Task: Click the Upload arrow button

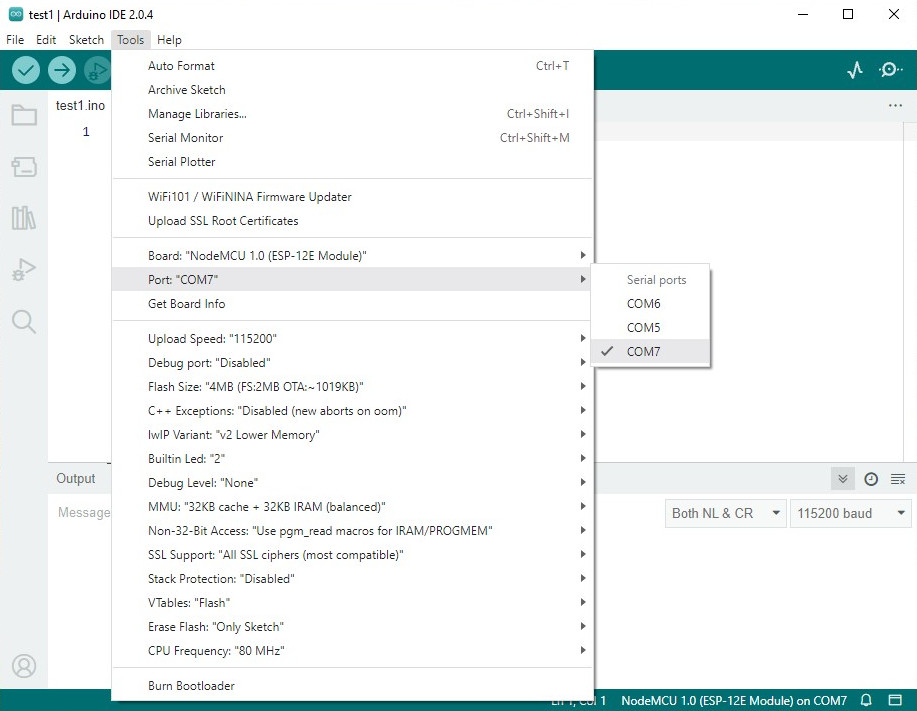Action: (x=62, y=70)
